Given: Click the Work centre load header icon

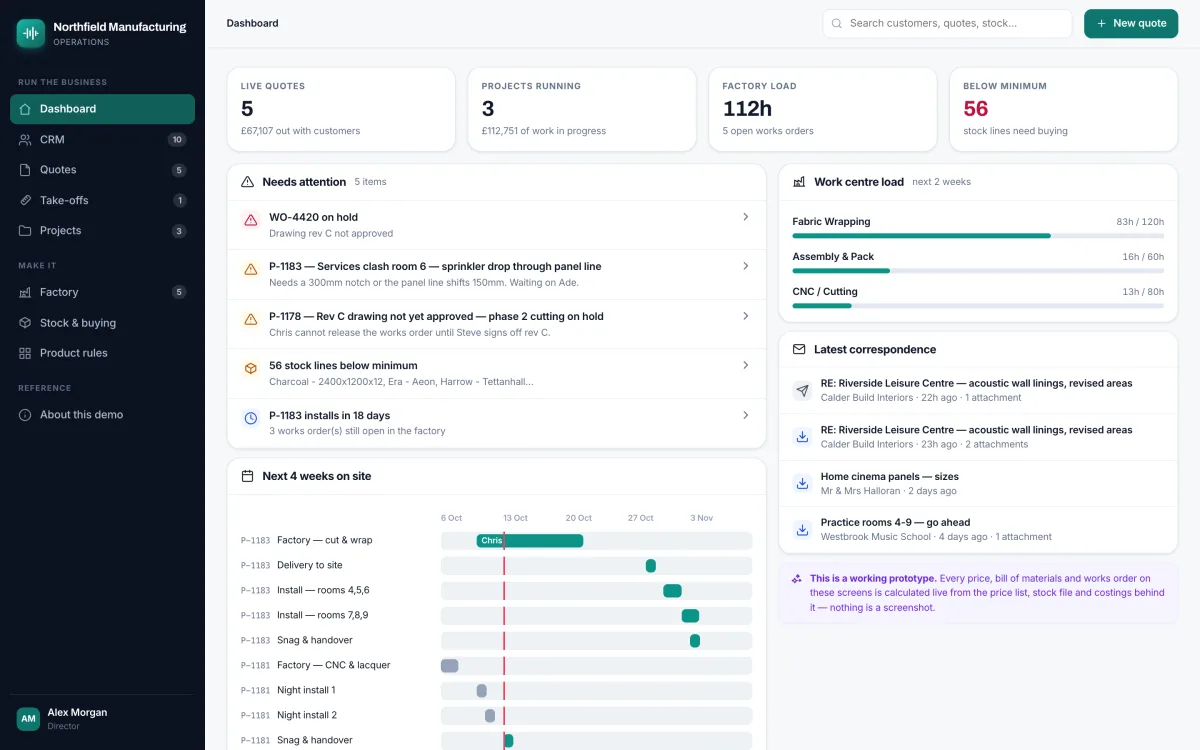Looking at the screenshot, I should pos(799,182).
